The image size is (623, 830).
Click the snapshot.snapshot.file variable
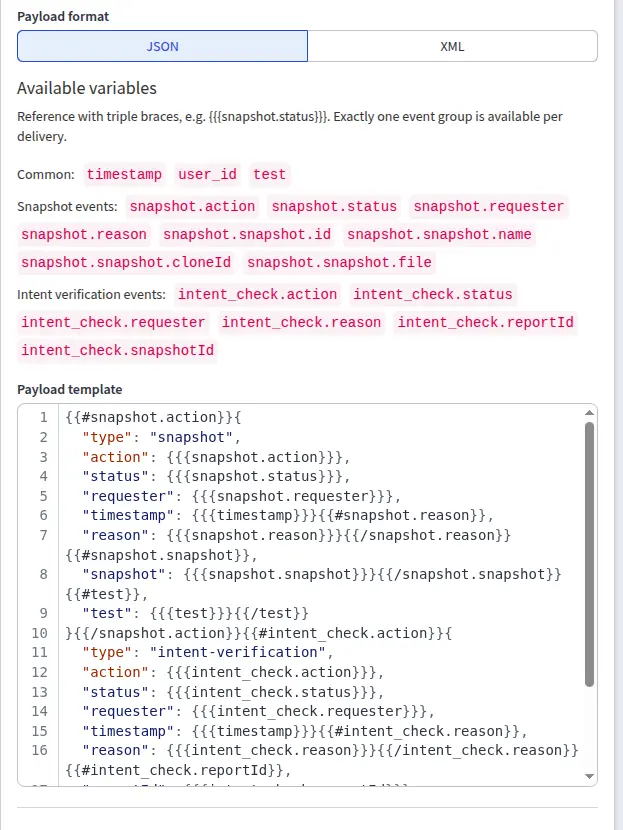click(339, 262)
